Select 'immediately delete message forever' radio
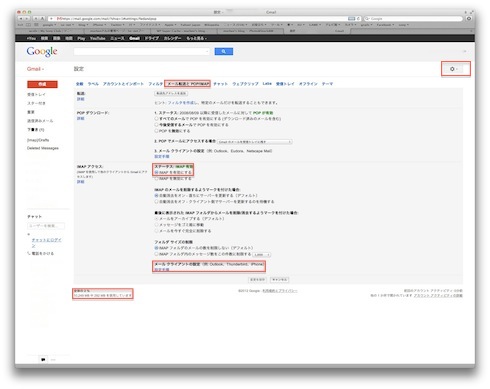 [x=156, y=231]
